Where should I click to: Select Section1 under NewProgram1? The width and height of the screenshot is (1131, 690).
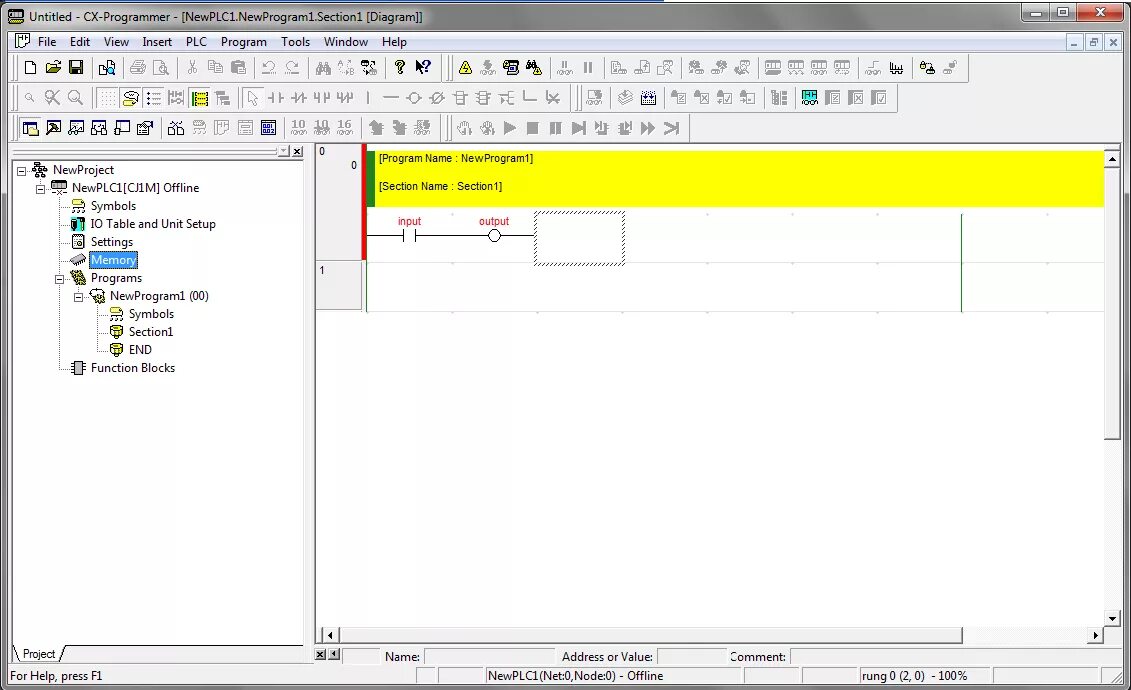coord(151,332)
